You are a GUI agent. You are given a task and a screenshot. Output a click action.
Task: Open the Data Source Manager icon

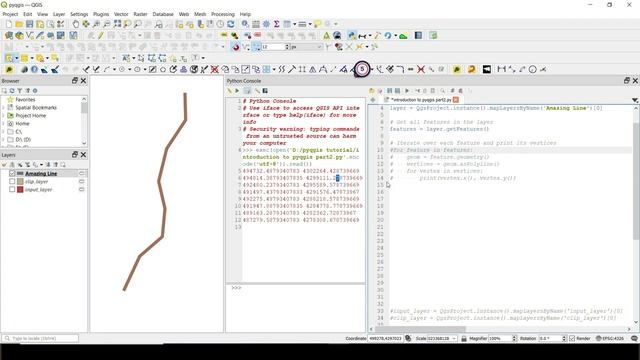(9, 36)
